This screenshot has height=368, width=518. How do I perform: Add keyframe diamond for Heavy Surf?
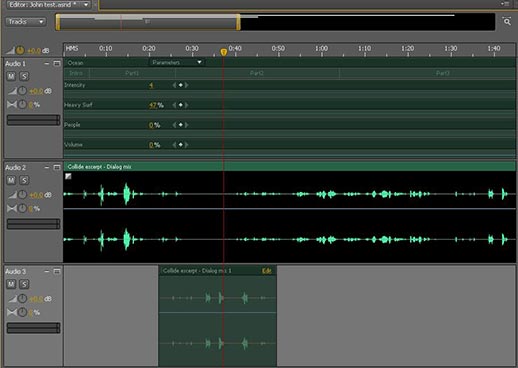coord(180,105)
